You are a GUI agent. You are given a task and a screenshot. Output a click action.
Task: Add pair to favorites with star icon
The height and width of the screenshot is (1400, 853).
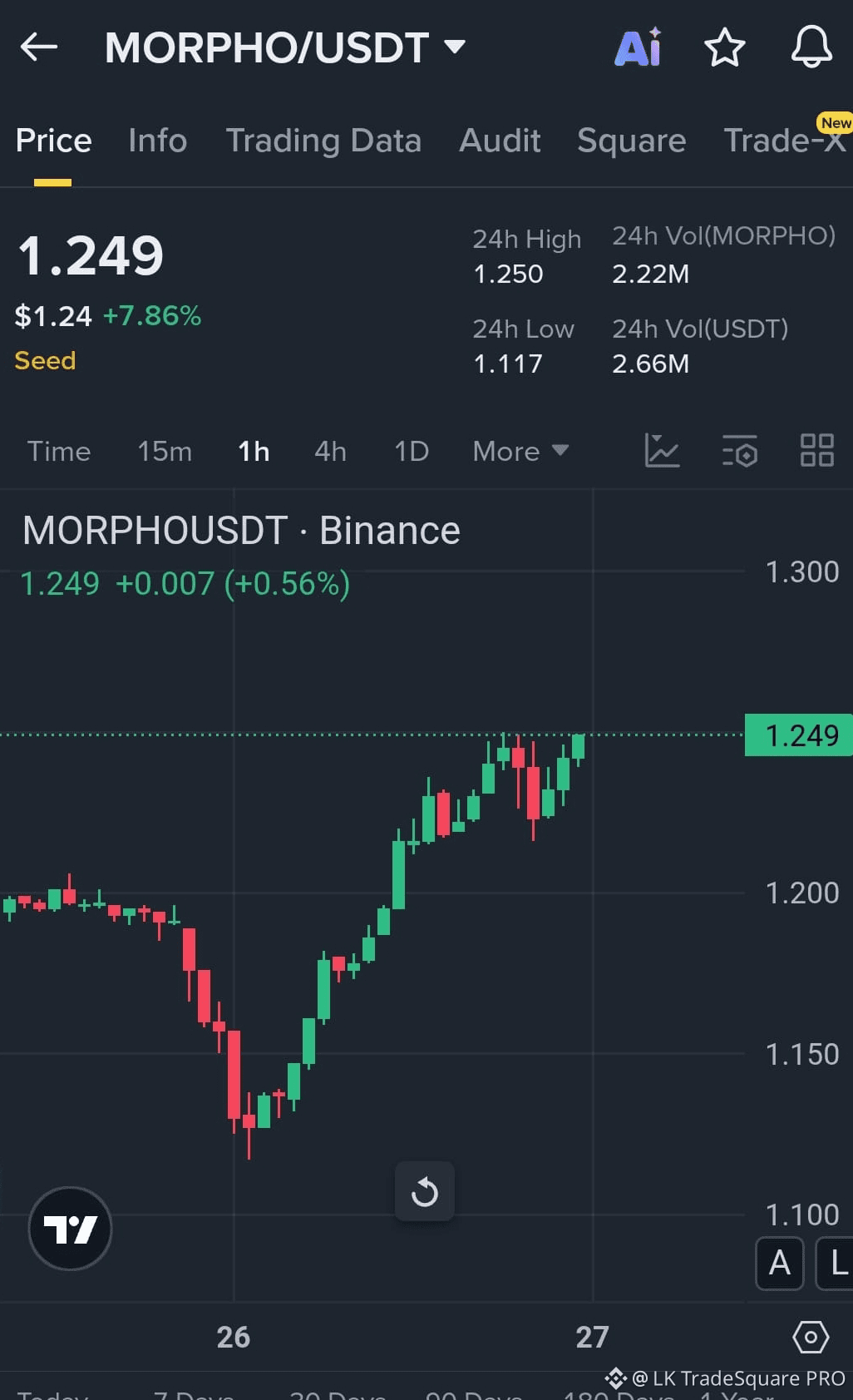point(724,47)
